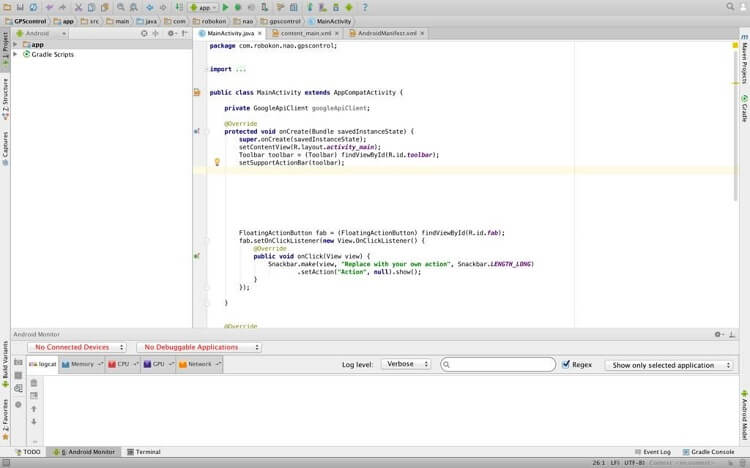Open the Show only selected application dropdown
Screen dimensions: 750x468
tap(669, 365)
